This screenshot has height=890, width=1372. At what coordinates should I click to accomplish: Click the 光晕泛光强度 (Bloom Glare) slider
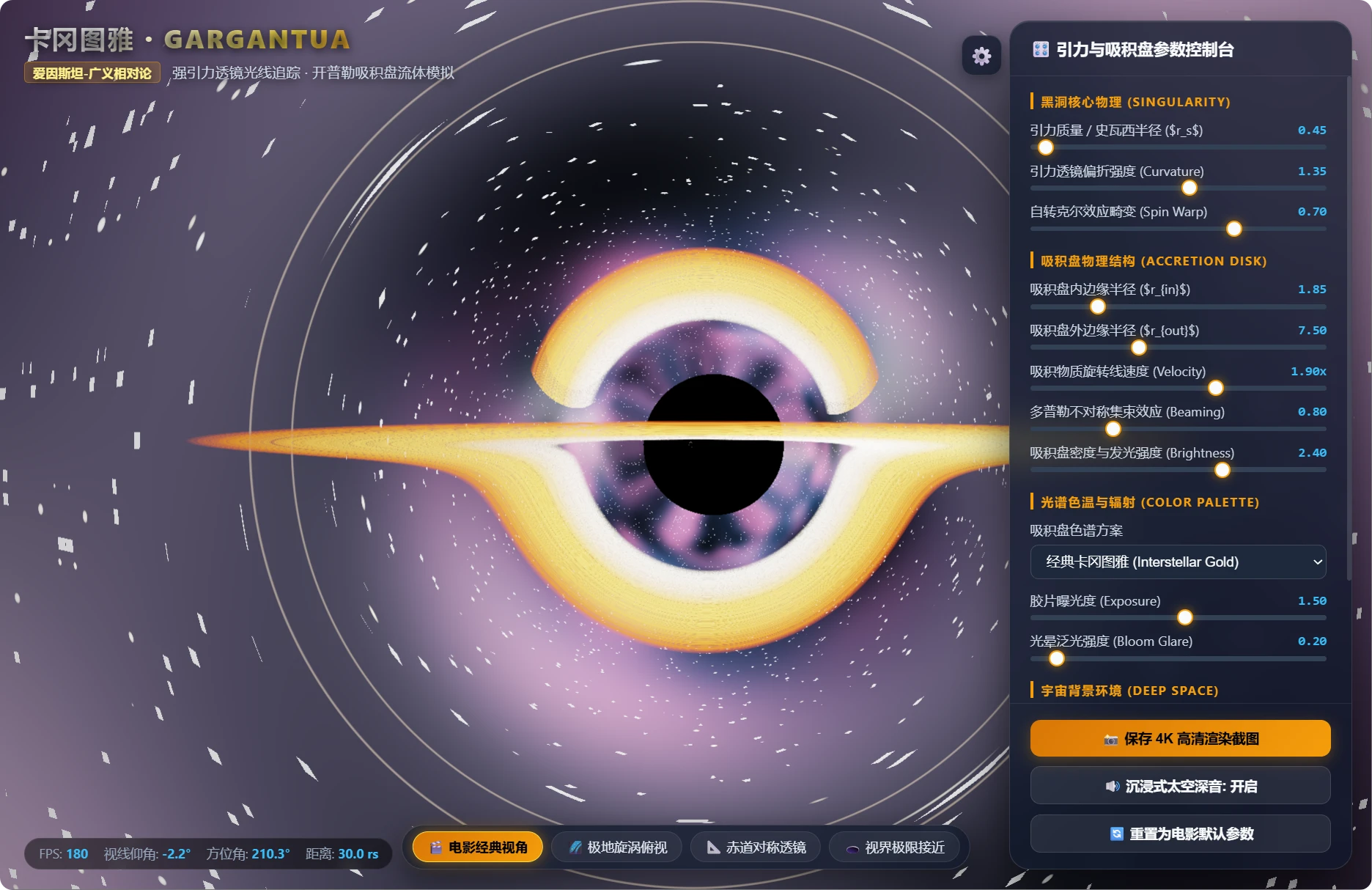[1178, 658]
